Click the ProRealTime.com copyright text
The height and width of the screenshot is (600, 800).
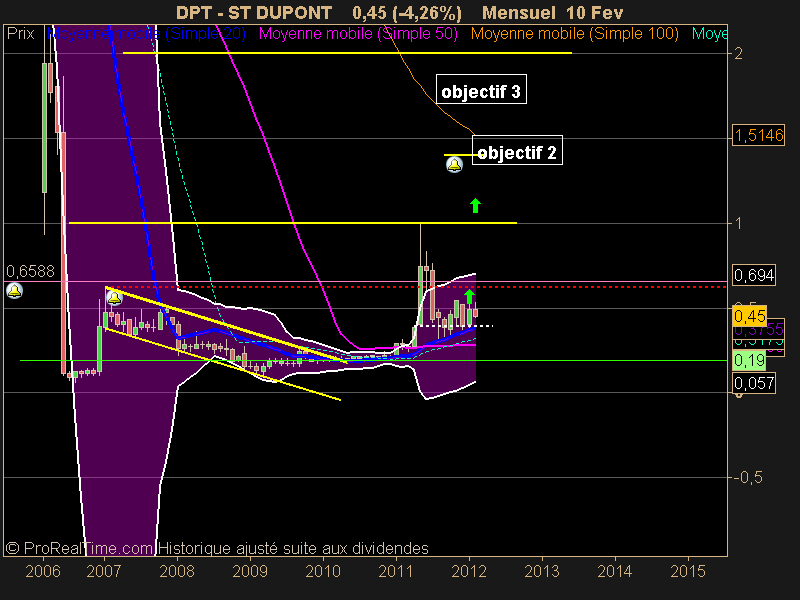tap(79, 548)
